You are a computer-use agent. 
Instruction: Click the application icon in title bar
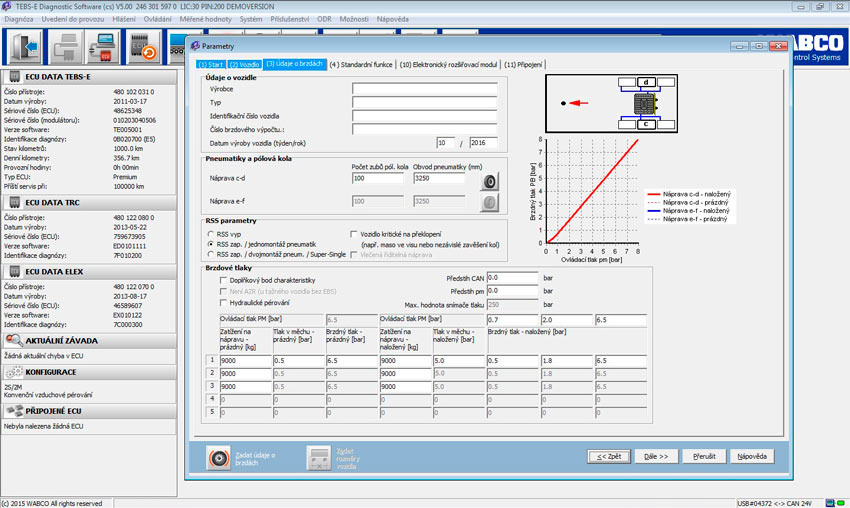point(7,6)
